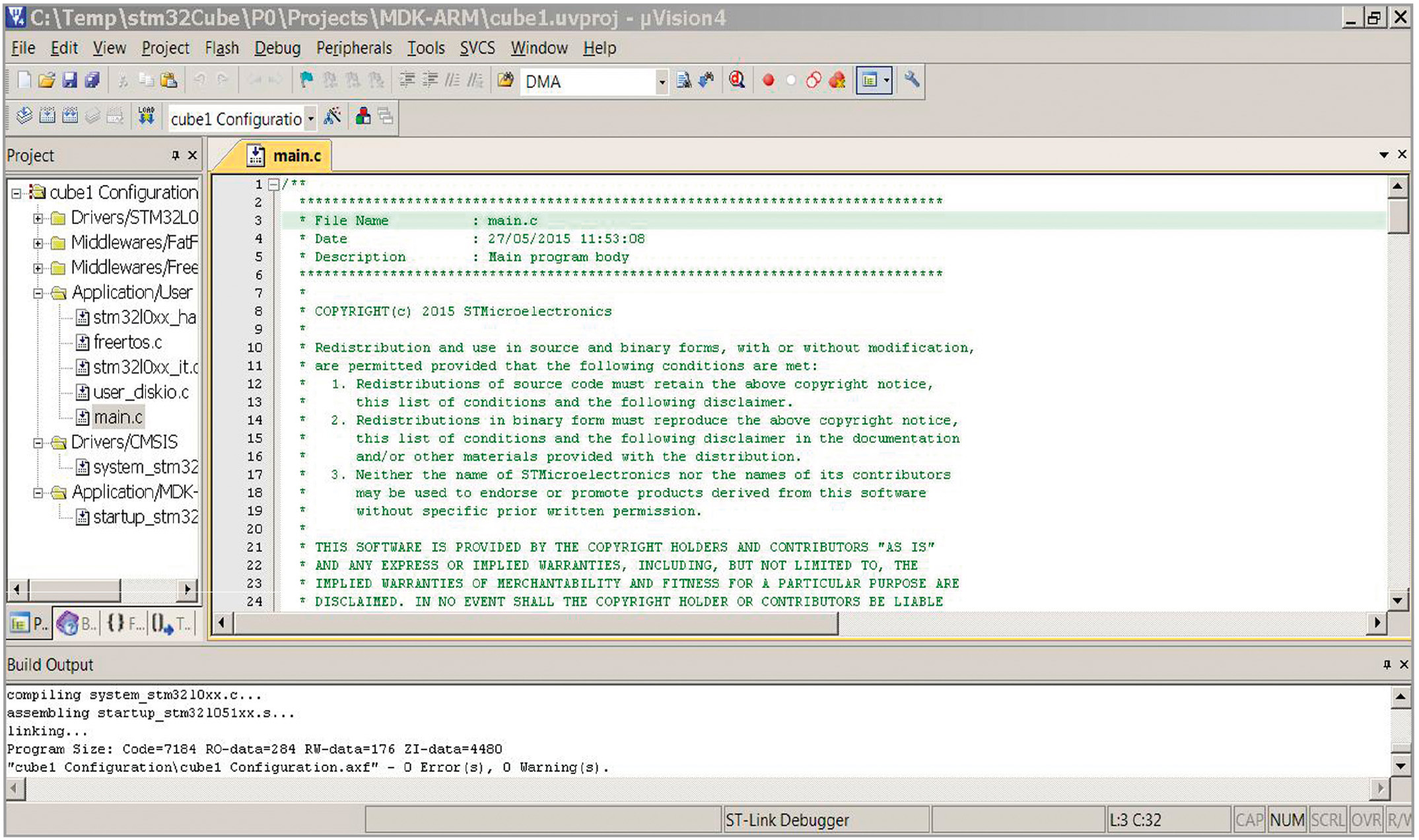
Task: Open the Debug menu
Action: pos(277,48)
